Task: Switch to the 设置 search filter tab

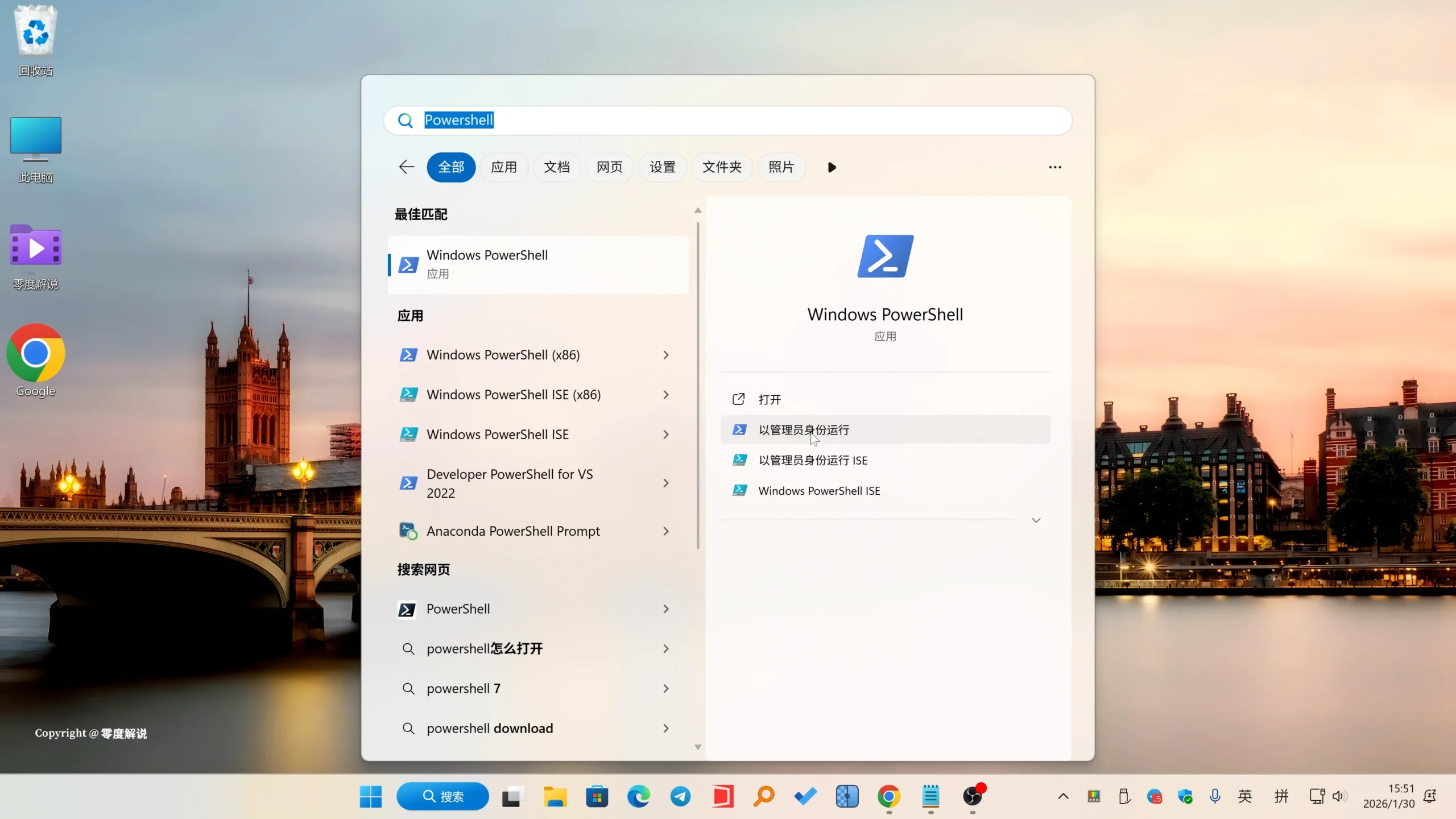Action: (x=661, y=167)
